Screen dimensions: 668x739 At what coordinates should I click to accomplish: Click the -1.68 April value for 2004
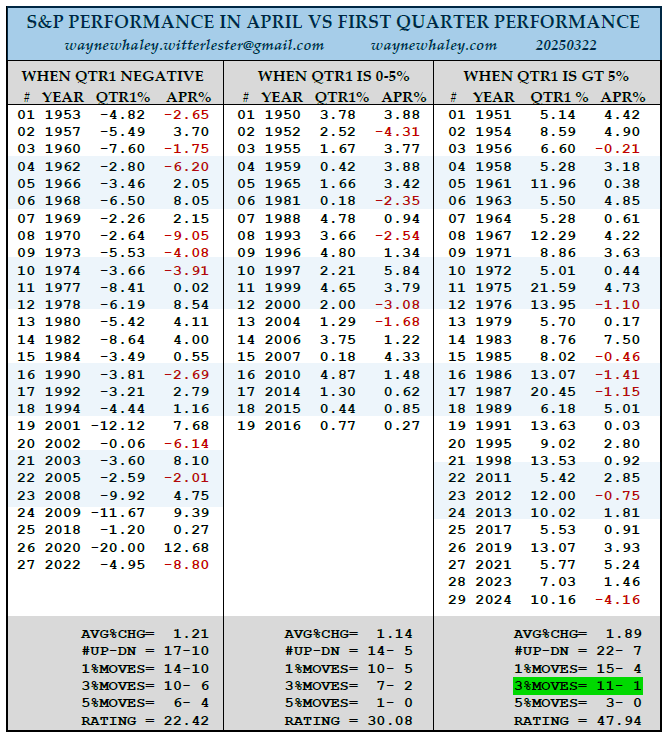pos(397,321)
